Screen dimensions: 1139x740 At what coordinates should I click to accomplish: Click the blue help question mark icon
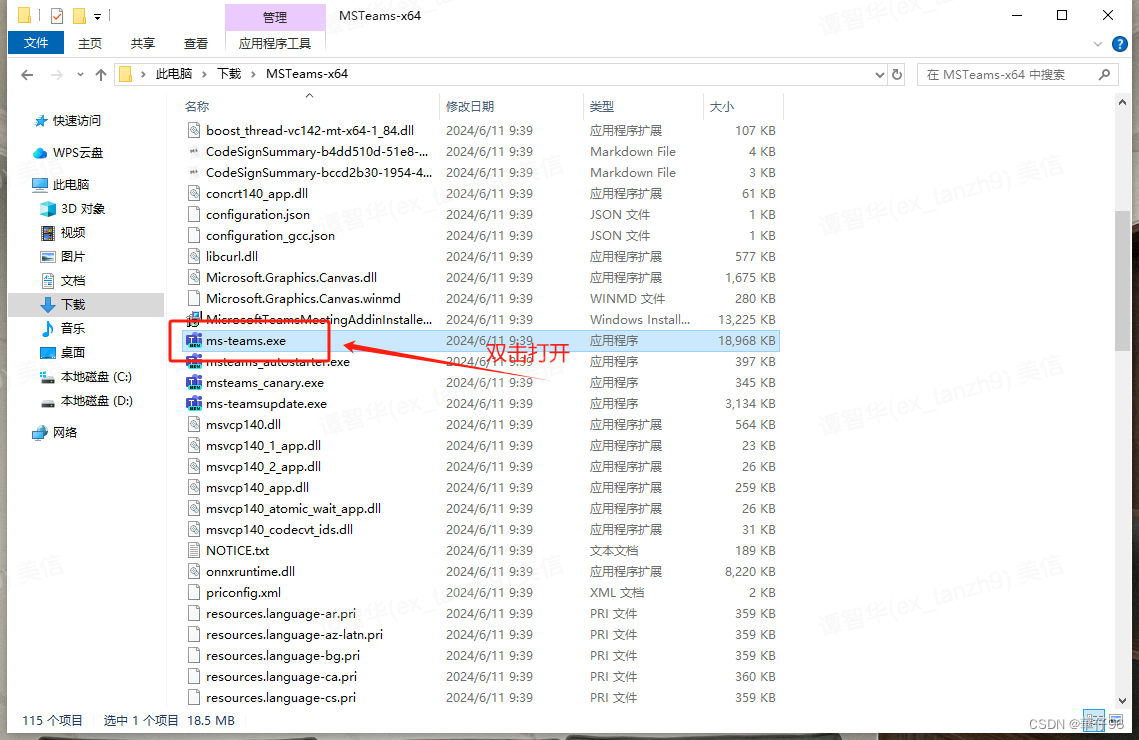point(1120,44)
